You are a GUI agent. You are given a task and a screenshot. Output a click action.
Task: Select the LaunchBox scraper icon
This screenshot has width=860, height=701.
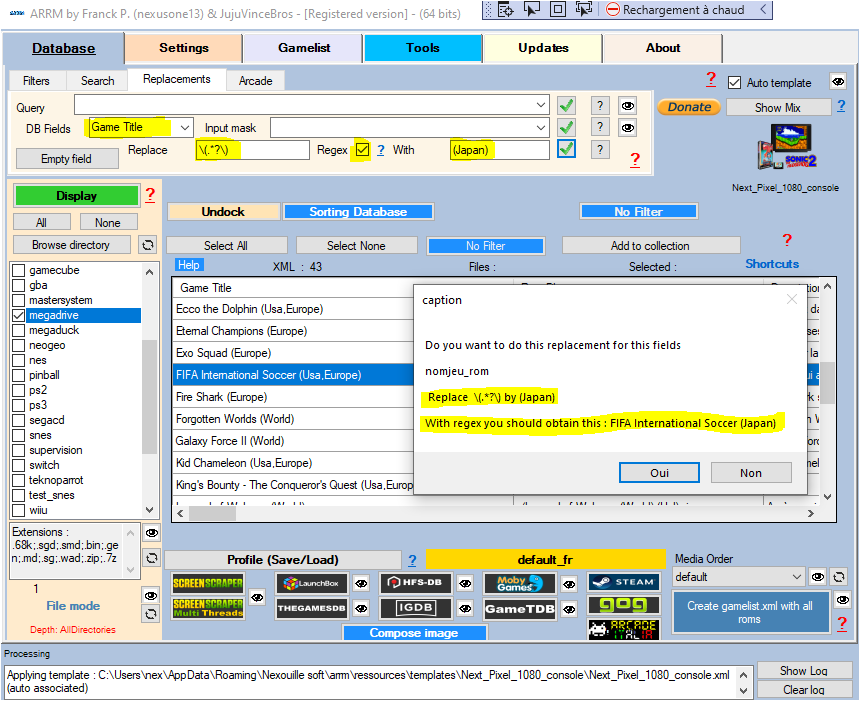[313, 583]
